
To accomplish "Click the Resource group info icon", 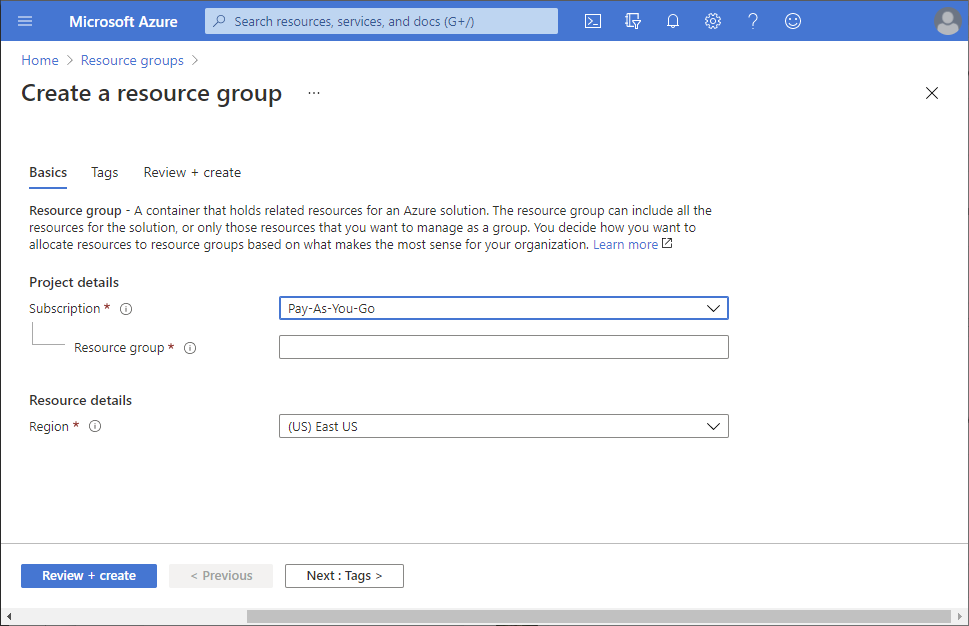I will click(x=190, y=348).
